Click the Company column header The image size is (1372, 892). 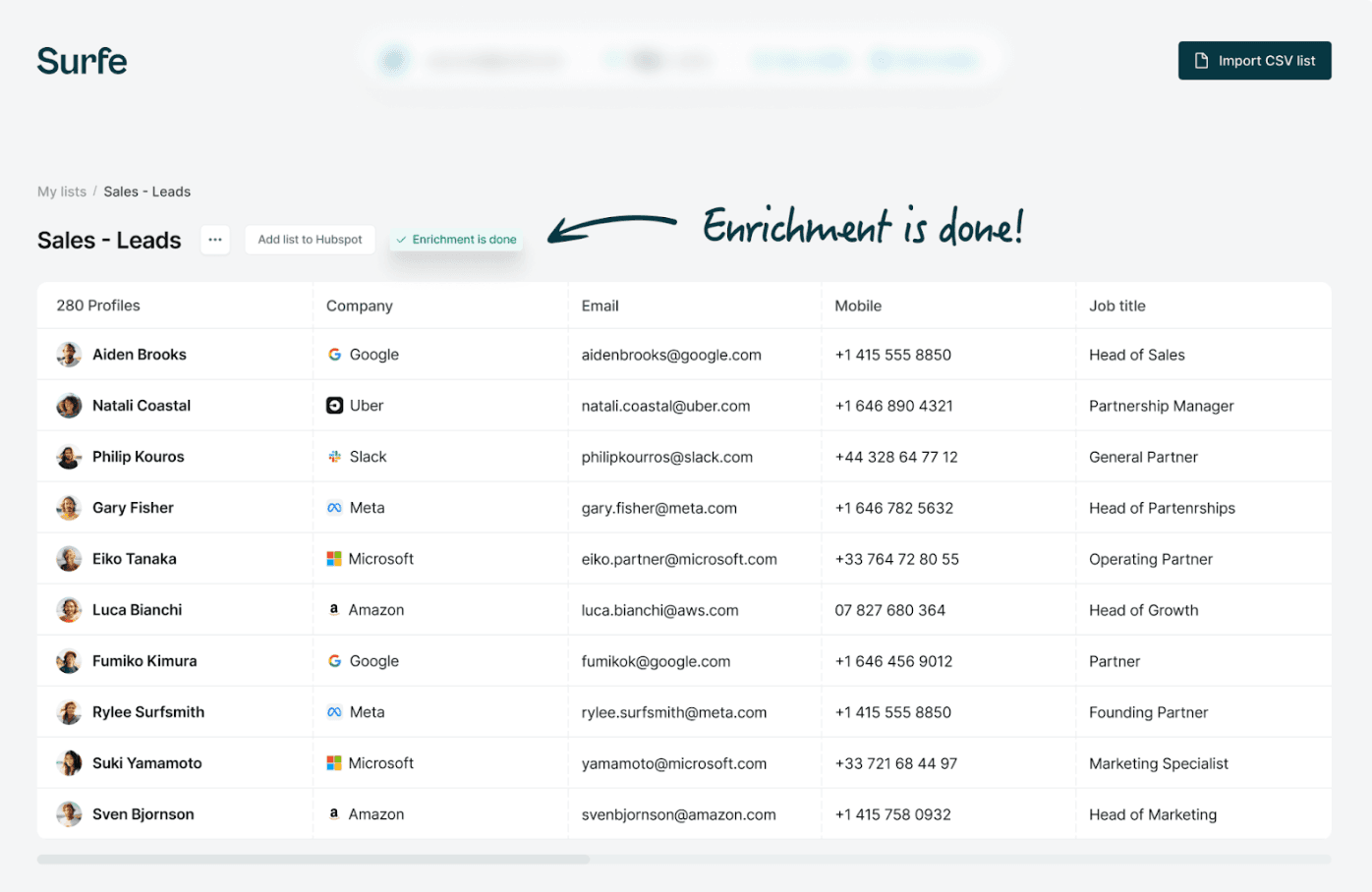(360, 306)
